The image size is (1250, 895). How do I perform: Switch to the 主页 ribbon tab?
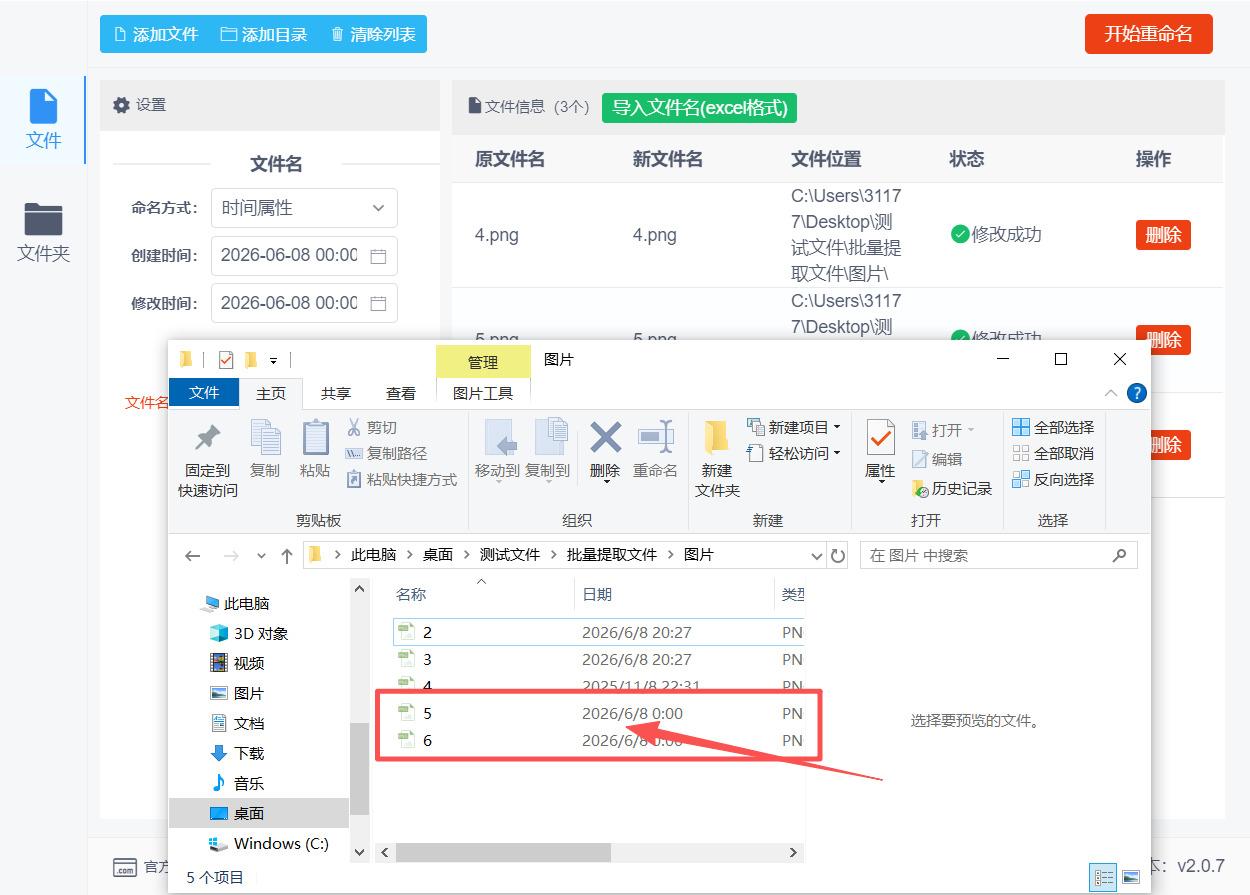271,394
